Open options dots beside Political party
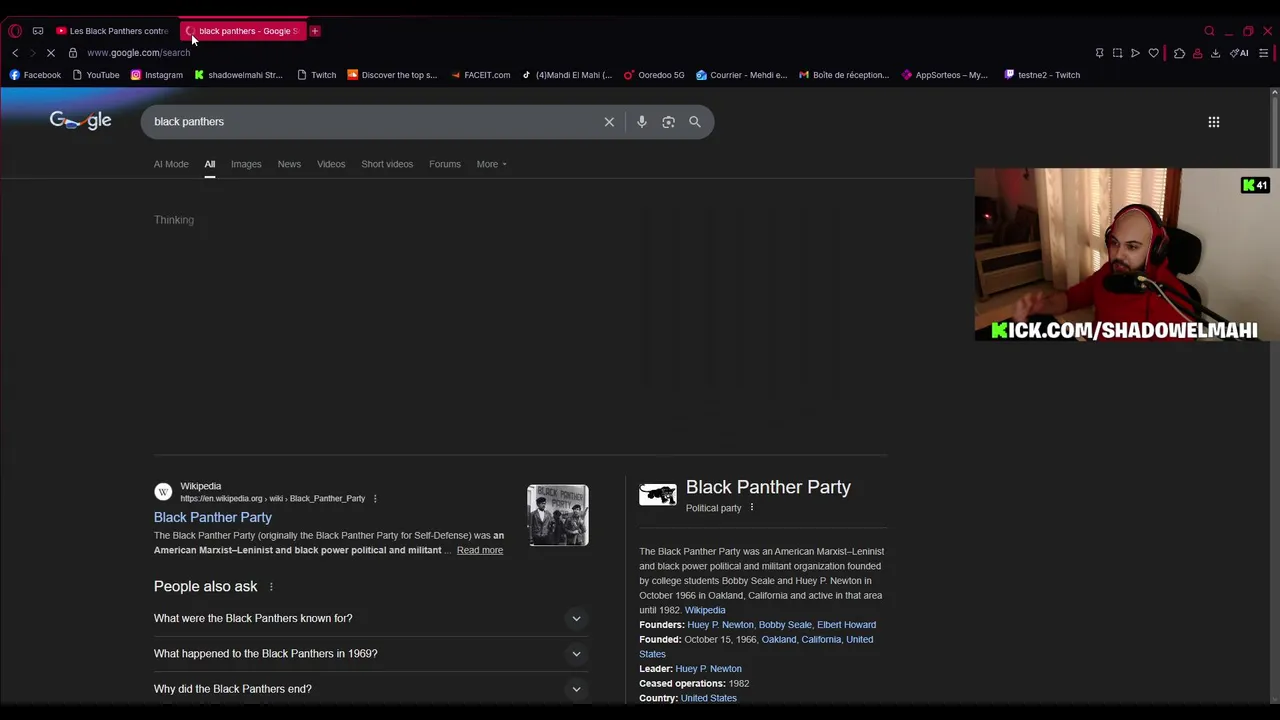 [752, 507]
